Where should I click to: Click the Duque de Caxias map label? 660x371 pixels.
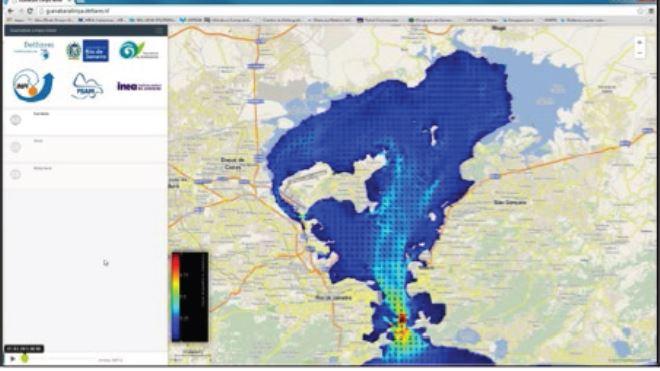[x=233, y=163]
